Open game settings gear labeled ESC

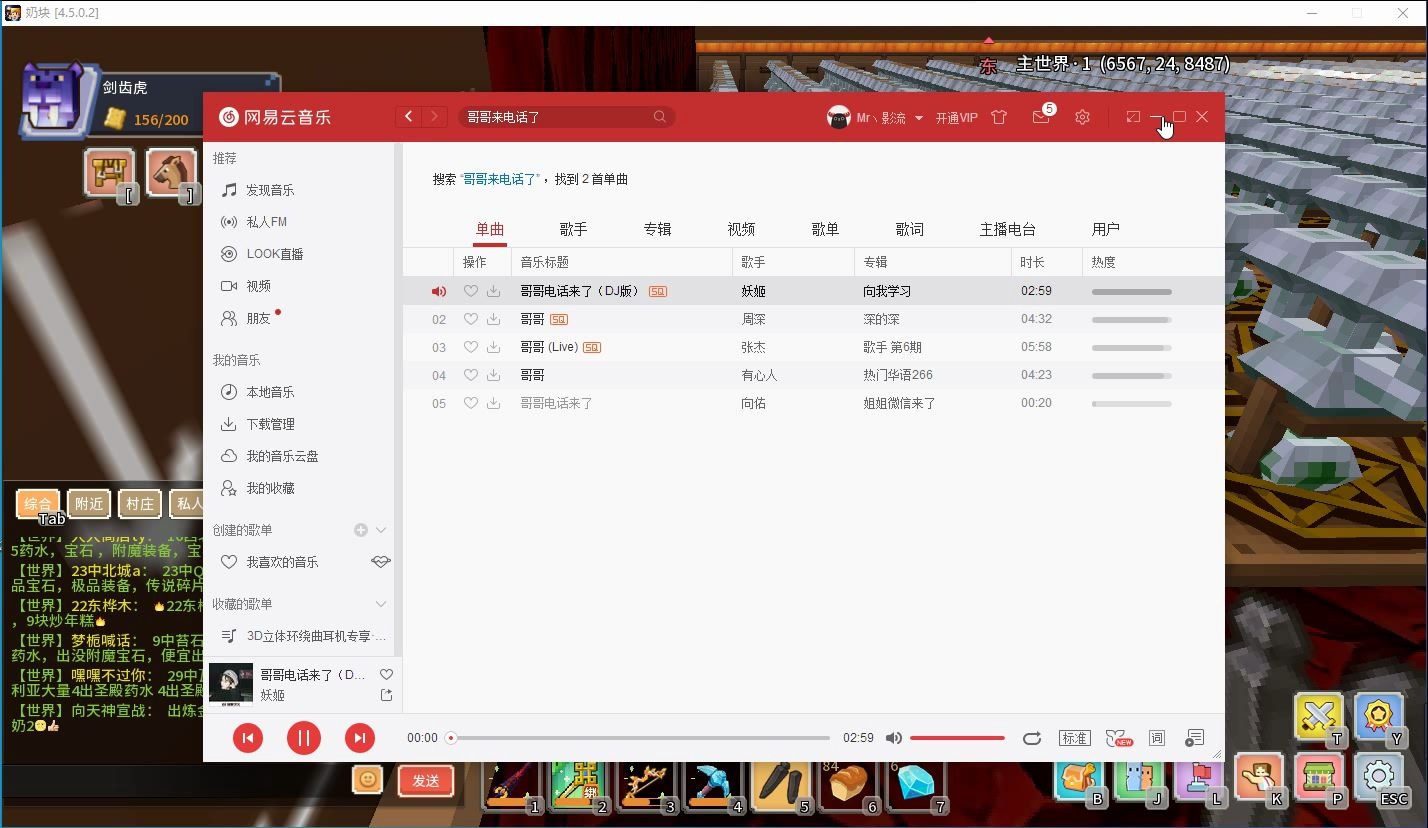point(1380,777)
